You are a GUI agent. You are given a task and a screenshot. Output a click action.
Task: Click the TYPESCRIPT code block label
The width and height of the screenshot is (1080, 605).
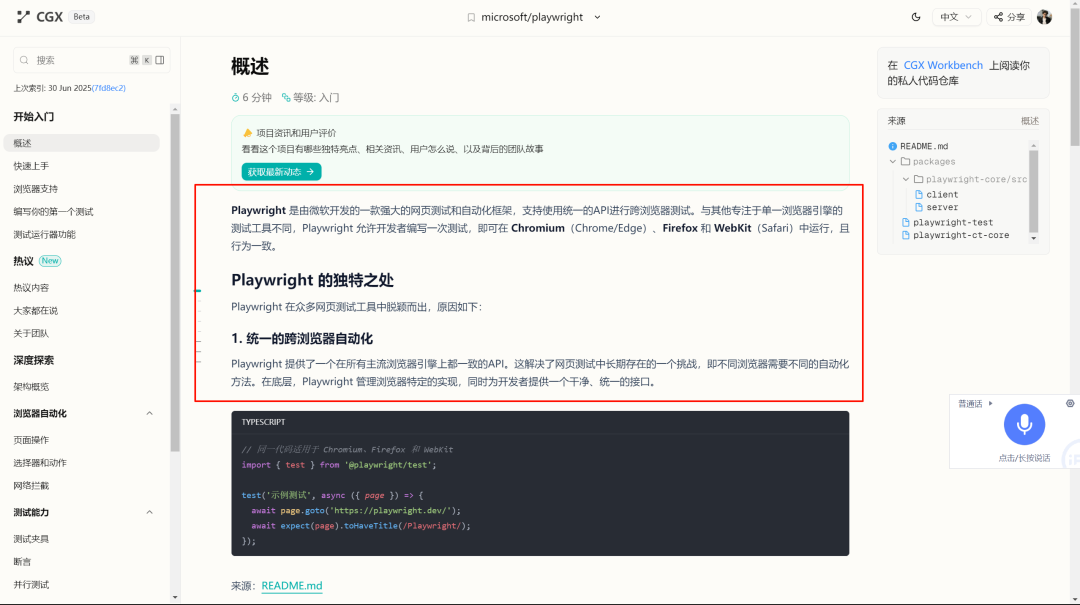tap(263, 422)
